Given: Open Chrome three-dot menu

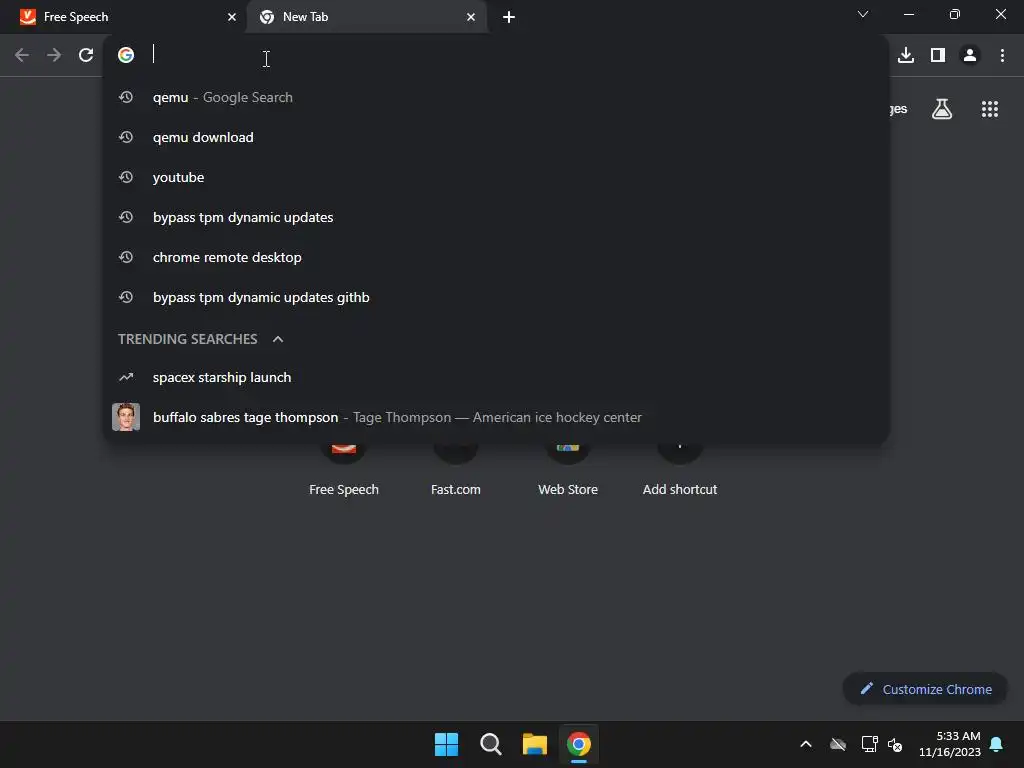Looking at the screenshot, I should 1002,55.
